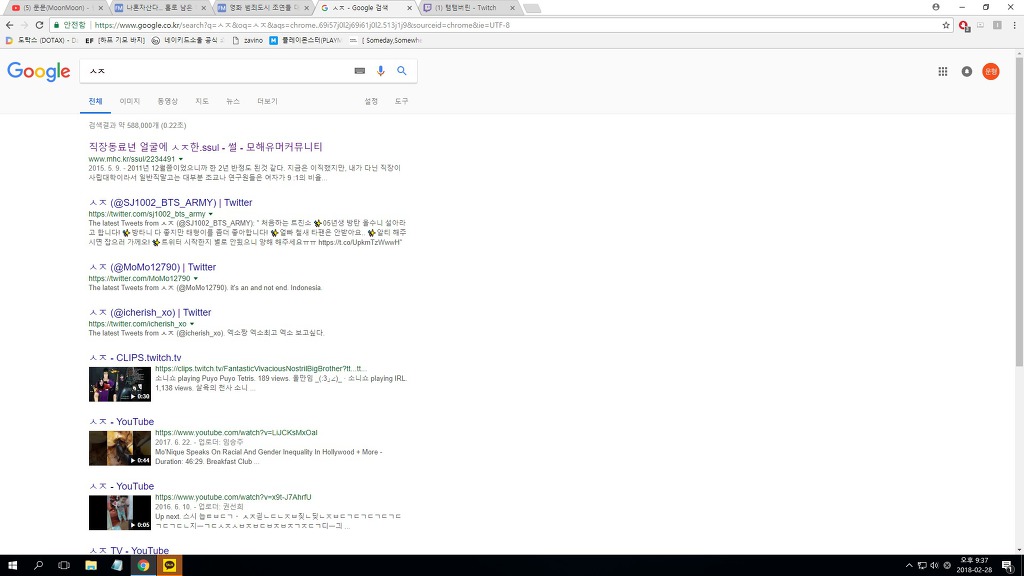Click the Chrome address bar URL
The width and height of the screenshot is (1024, 576).
coord(302,25)
